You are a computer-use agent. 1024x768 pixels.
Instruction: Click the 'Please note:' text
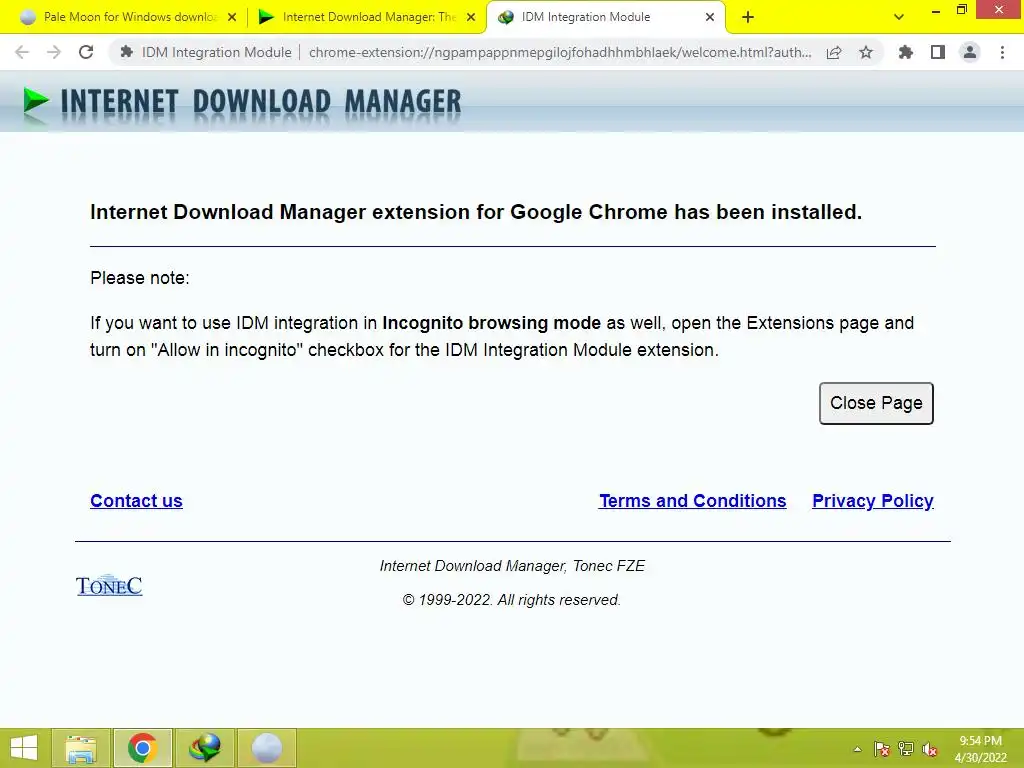click(x=140, y=278)
